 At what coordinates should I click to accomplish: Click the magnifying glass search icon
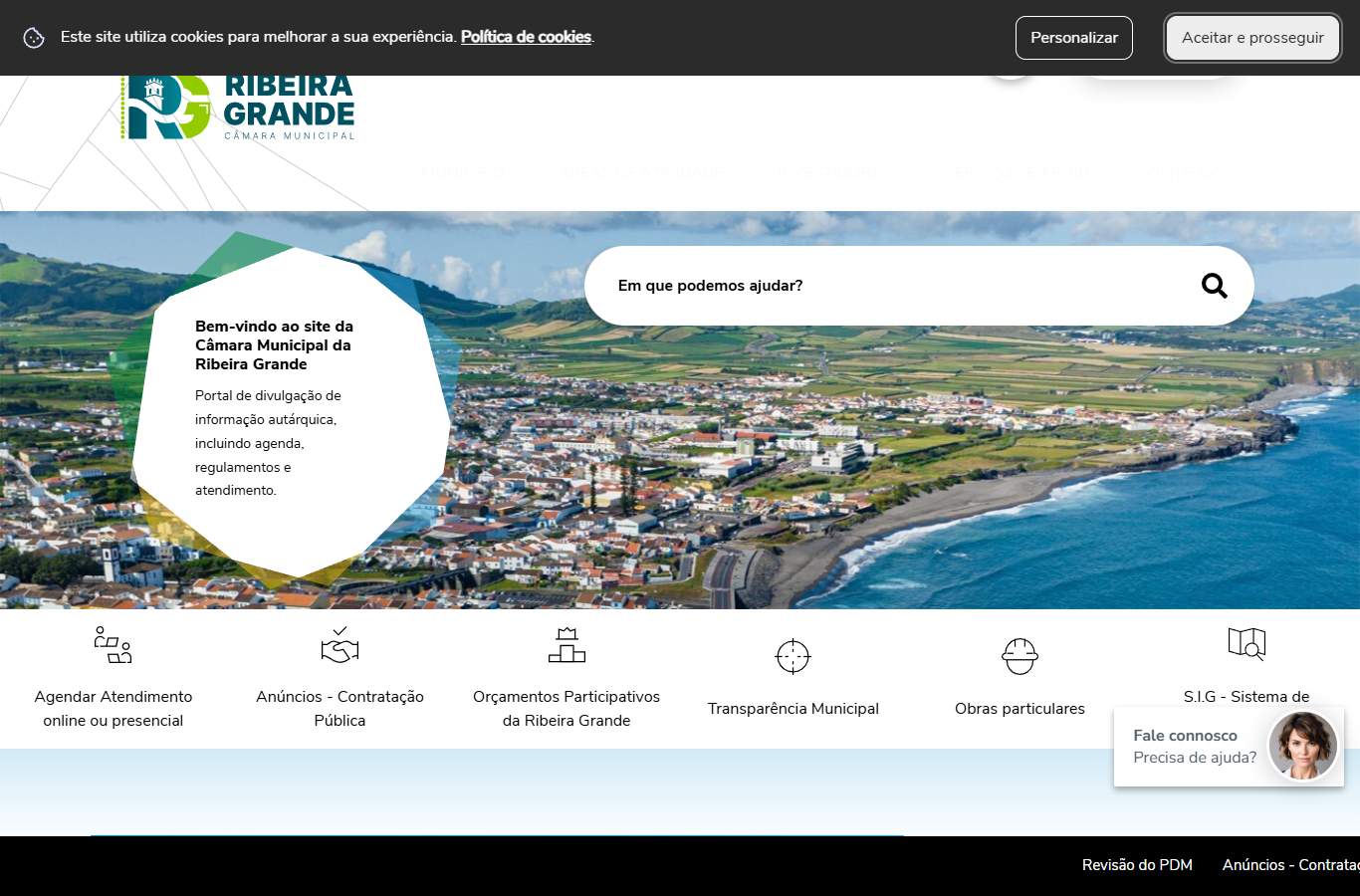1214,286
